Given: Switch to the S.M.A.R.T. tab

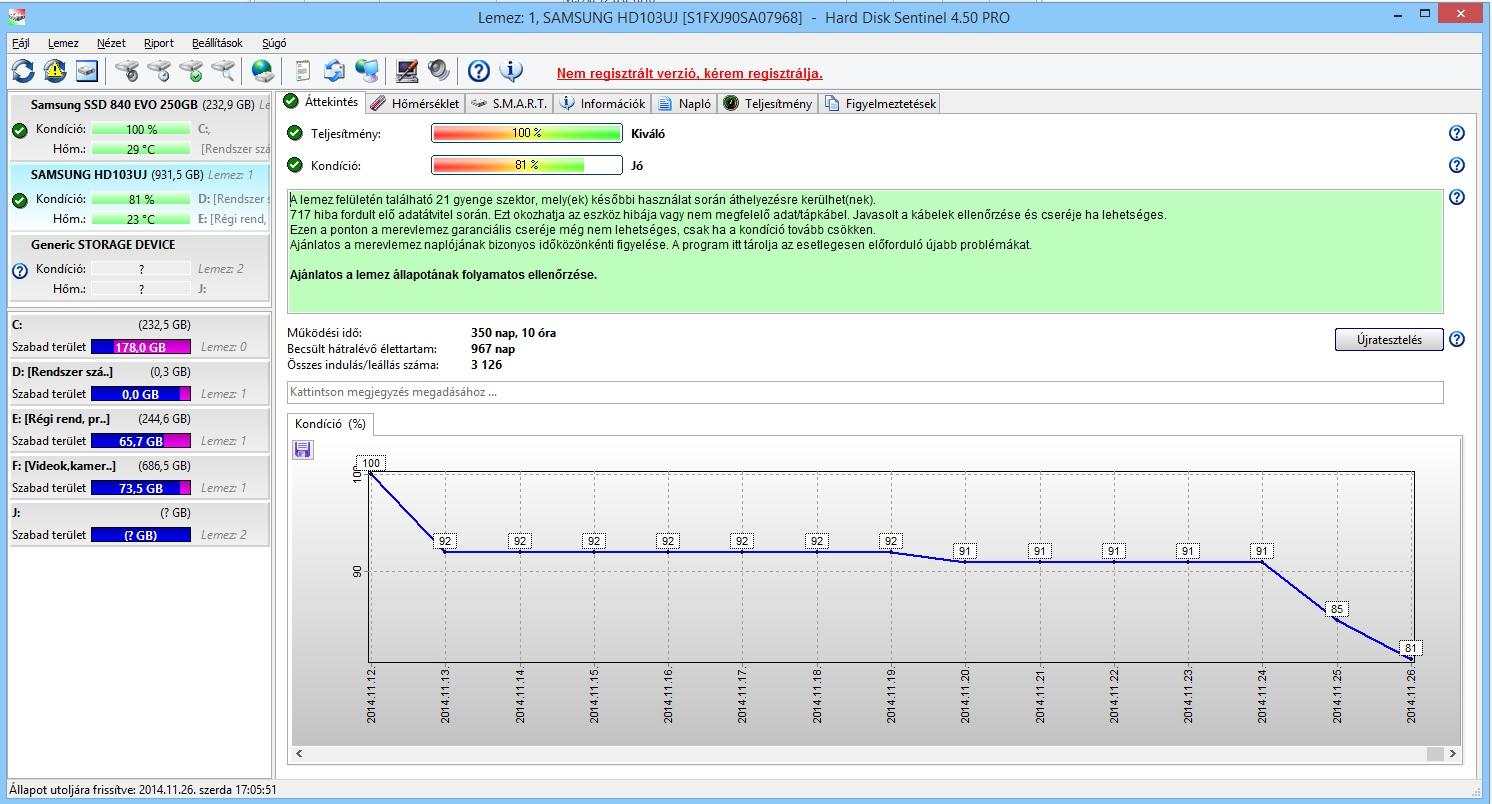Looking at the screenshot, I should [509, 103].
